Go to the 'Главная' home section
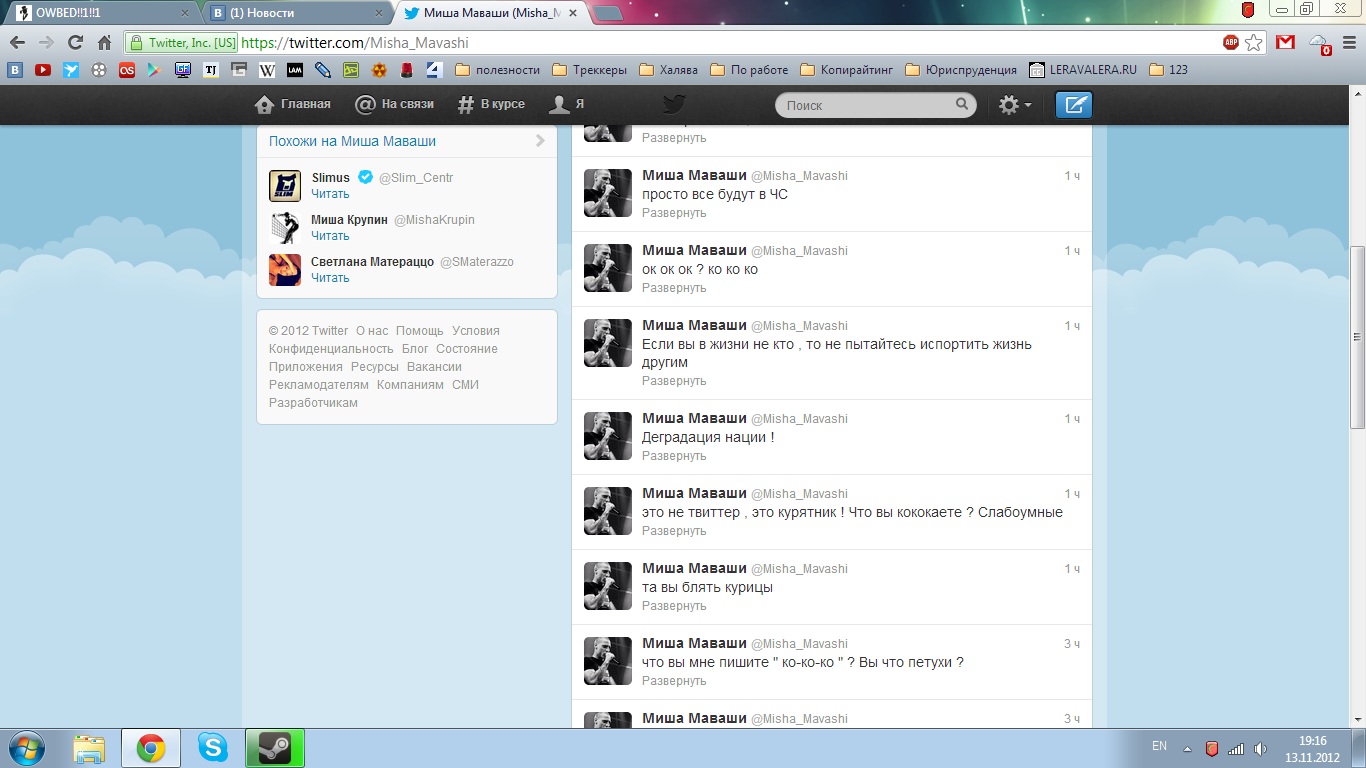 [x=293, y=104]
